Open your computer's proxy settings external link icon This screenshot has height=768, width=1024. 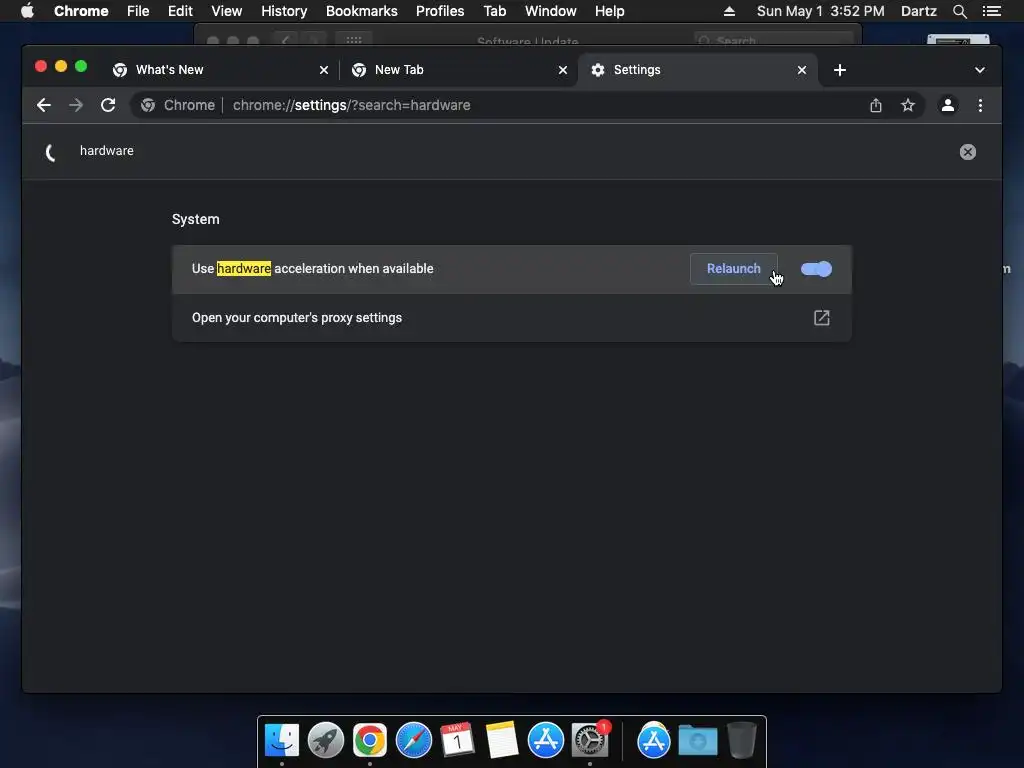click(822, 318)
